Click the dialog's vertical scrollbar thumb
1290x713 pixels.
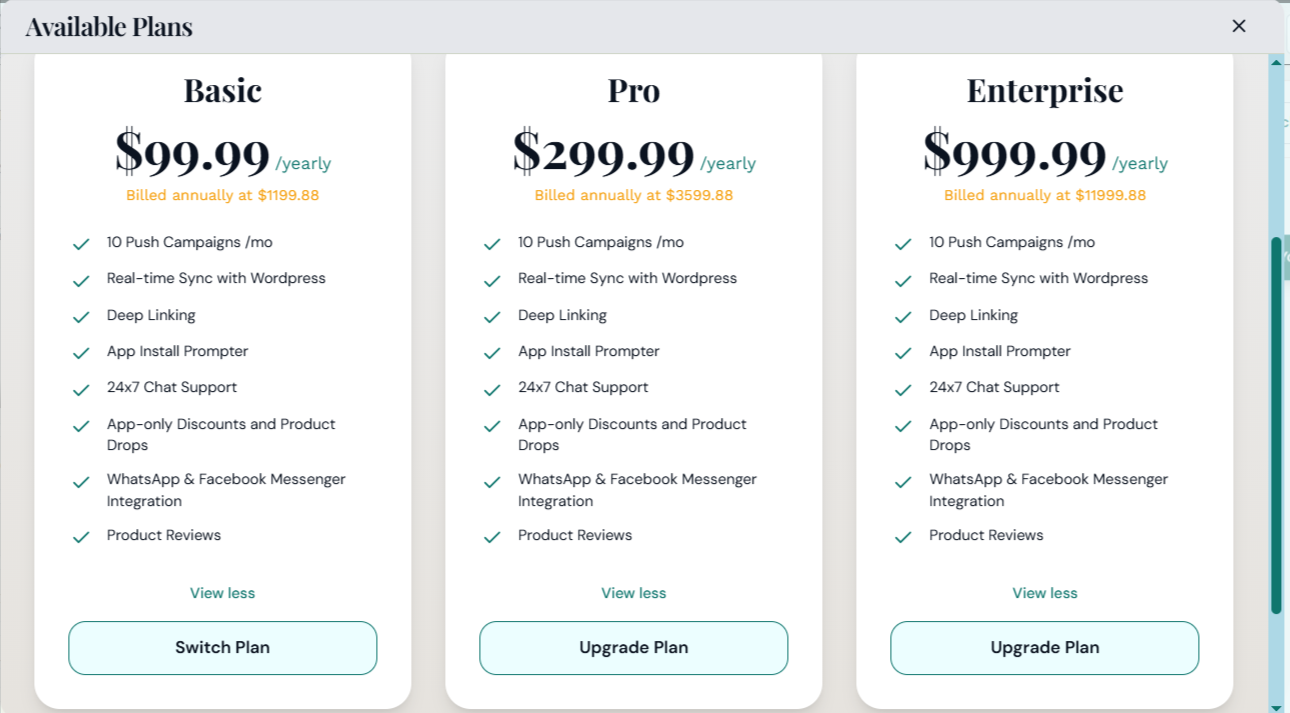click(x=1276, y=425)
